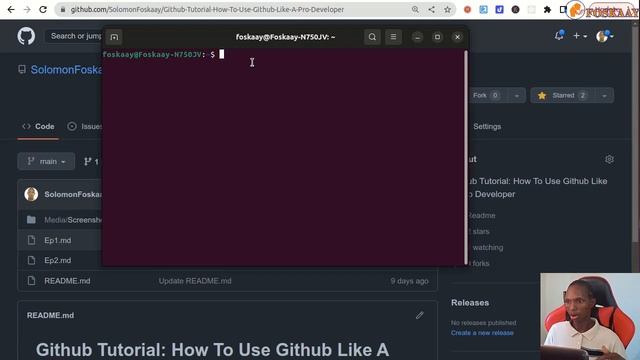Image resolution: width=640 pixels, height=360 pixels.
Task: Open the SolomonFoskaay repository owner link
Action: (x=67, y=70)
